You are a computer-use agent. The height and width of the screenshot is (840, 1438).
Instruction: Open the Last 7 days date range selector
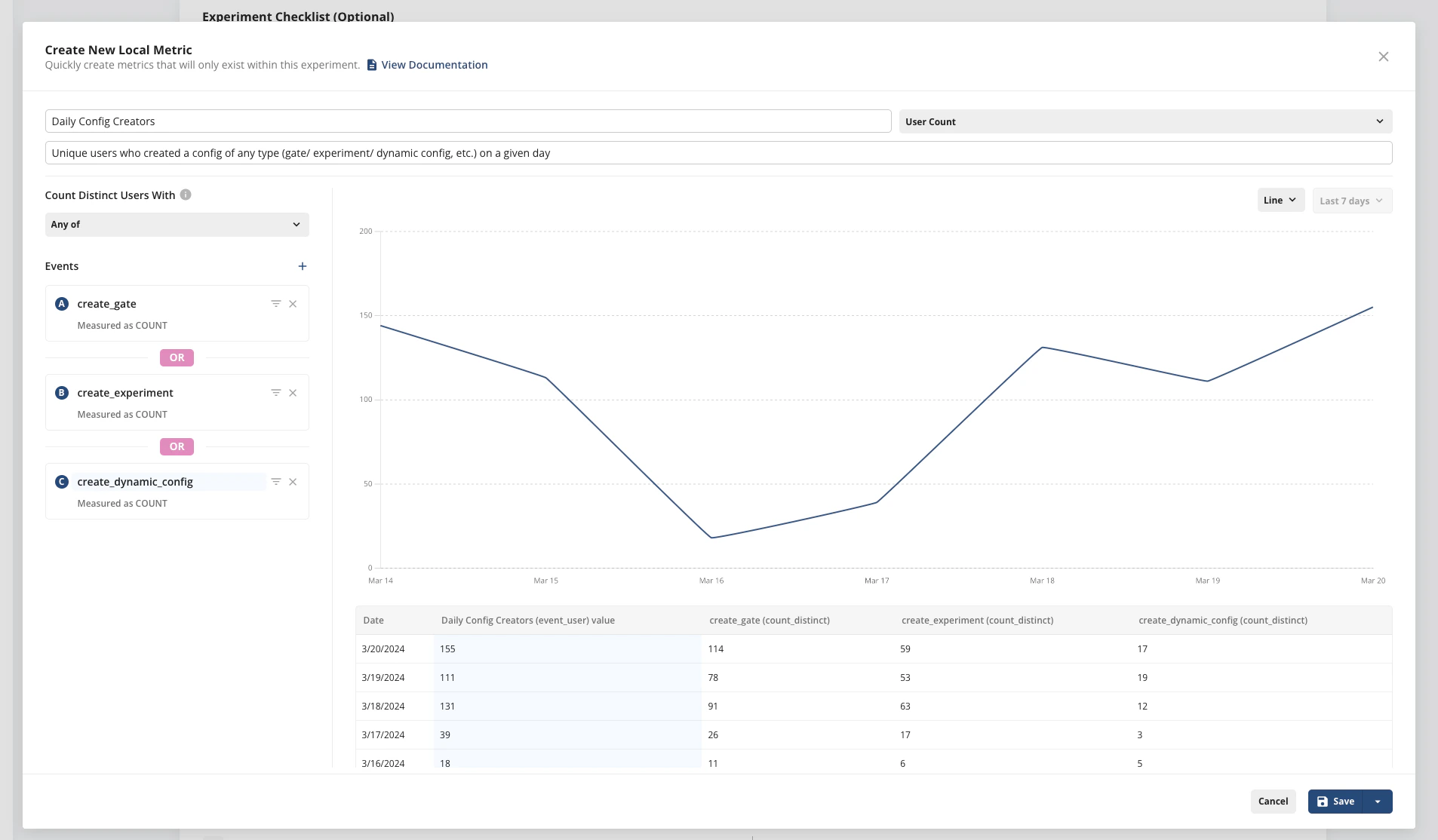click(1350, 200)
